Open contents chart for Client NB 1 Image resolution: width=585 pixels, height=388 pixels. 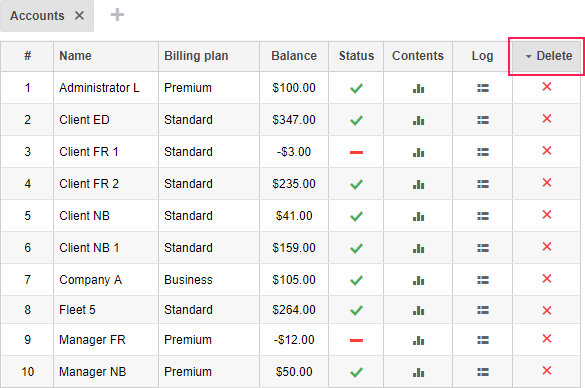coord(418,248)
